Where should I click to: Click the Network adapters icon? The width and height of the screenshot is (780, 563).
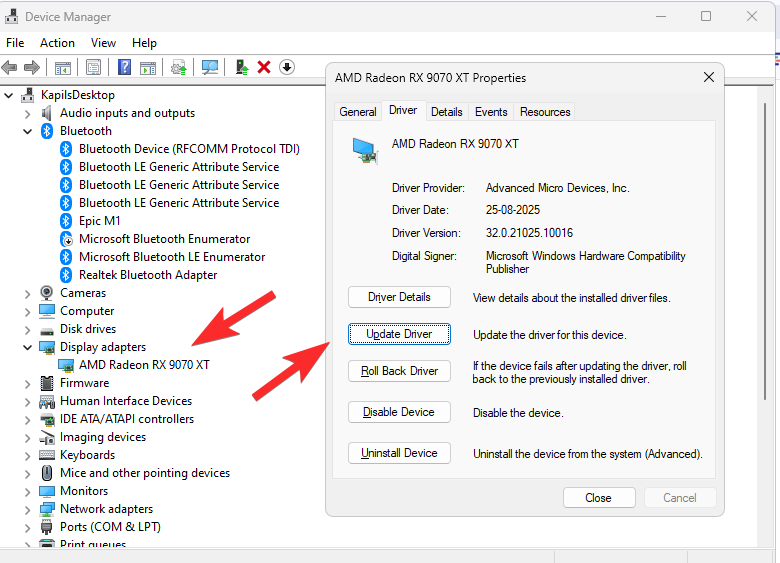47,509
